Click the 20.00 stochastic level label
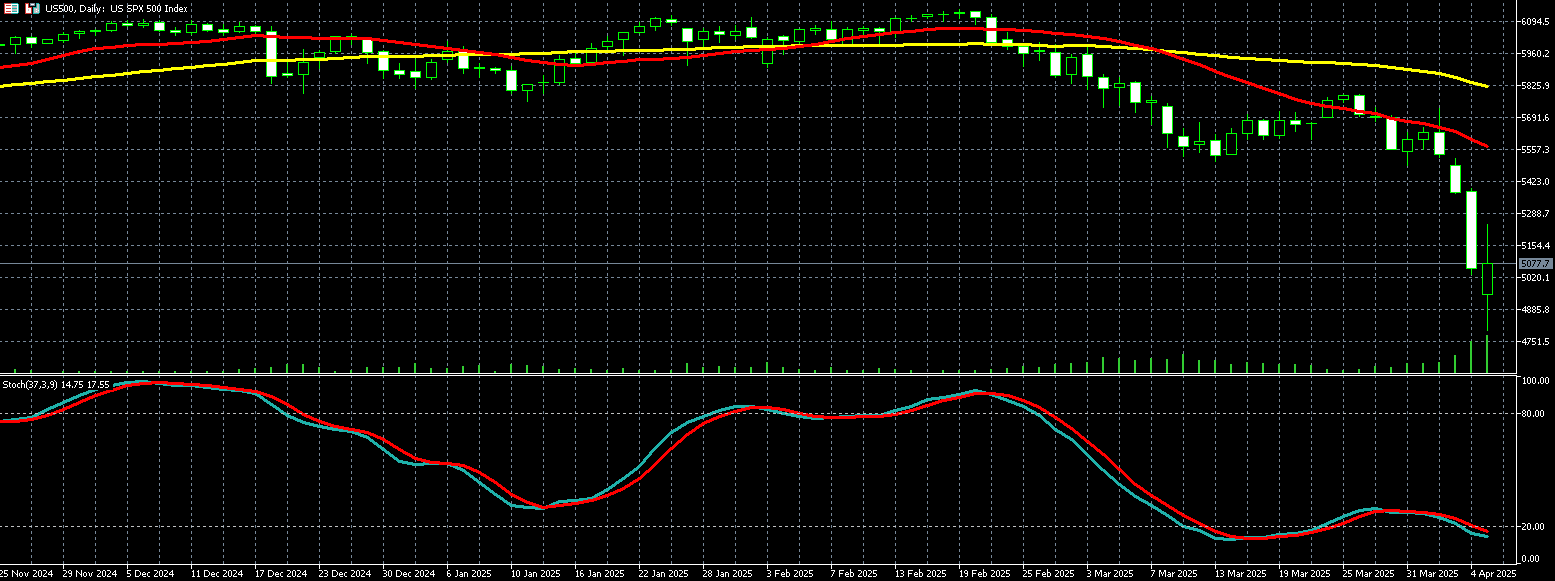Viewport: 1555px width, 581px height. tap(1534, 526)
